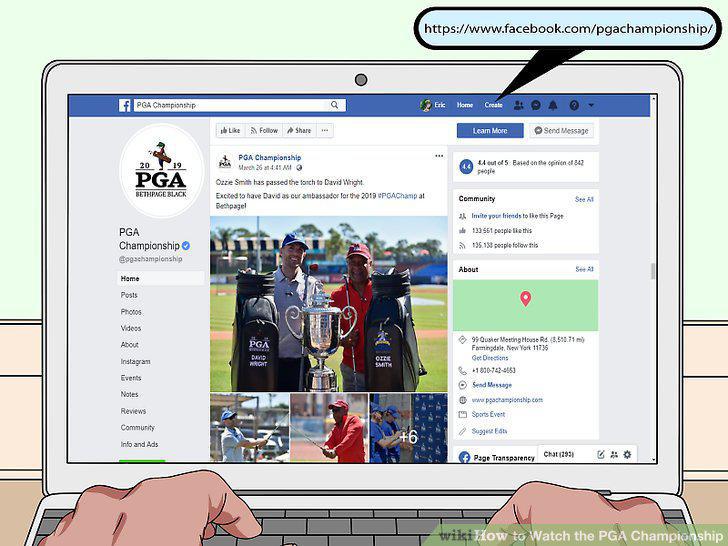Open the Messenger icon in top bar
The width and height of the screenshot is (728, 546).
536,105
